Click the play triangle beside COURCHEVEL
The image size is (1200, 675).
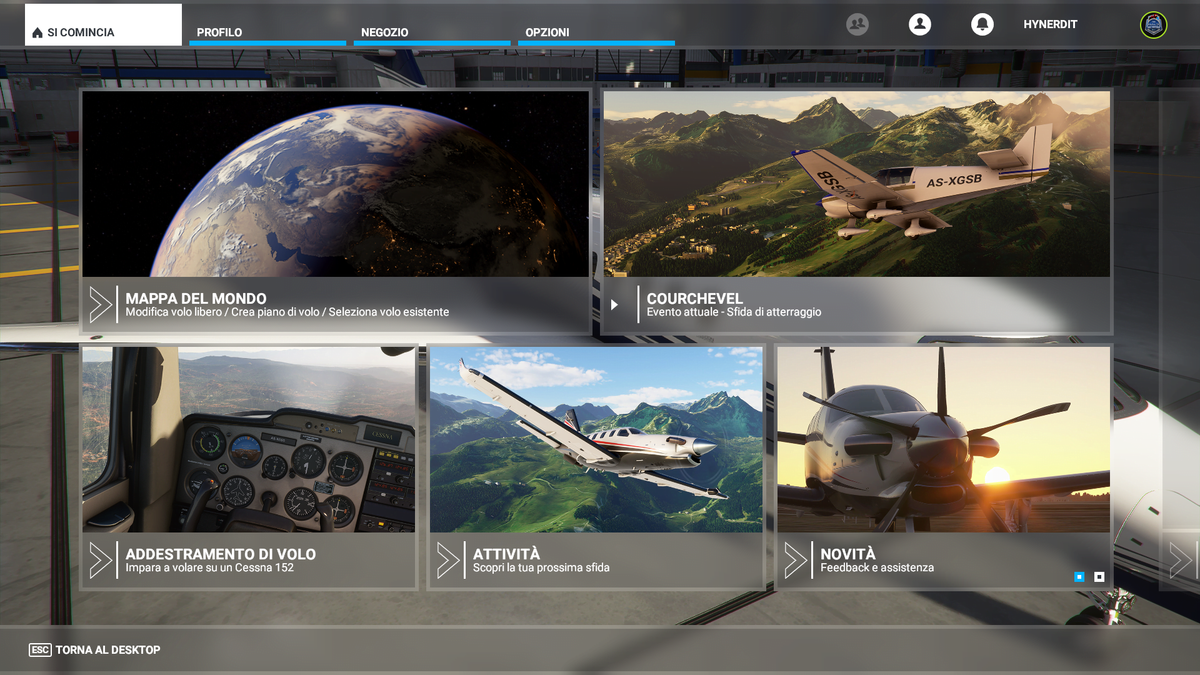[615, 305]
